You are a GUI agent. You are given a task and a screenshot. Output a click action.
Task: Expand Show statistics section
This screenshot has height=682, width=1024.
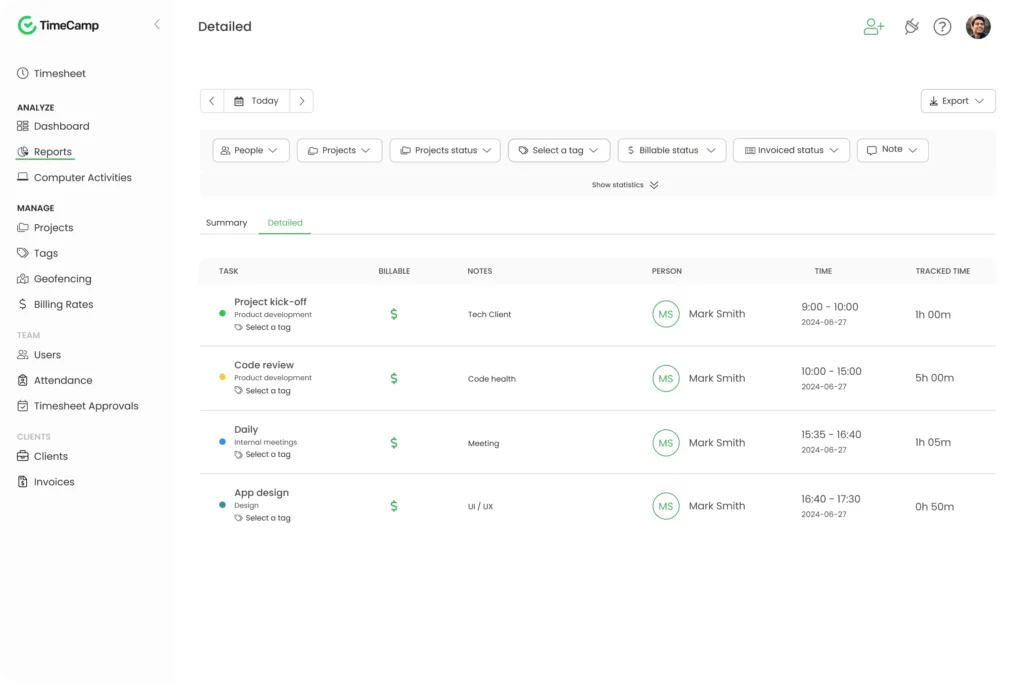625,185
